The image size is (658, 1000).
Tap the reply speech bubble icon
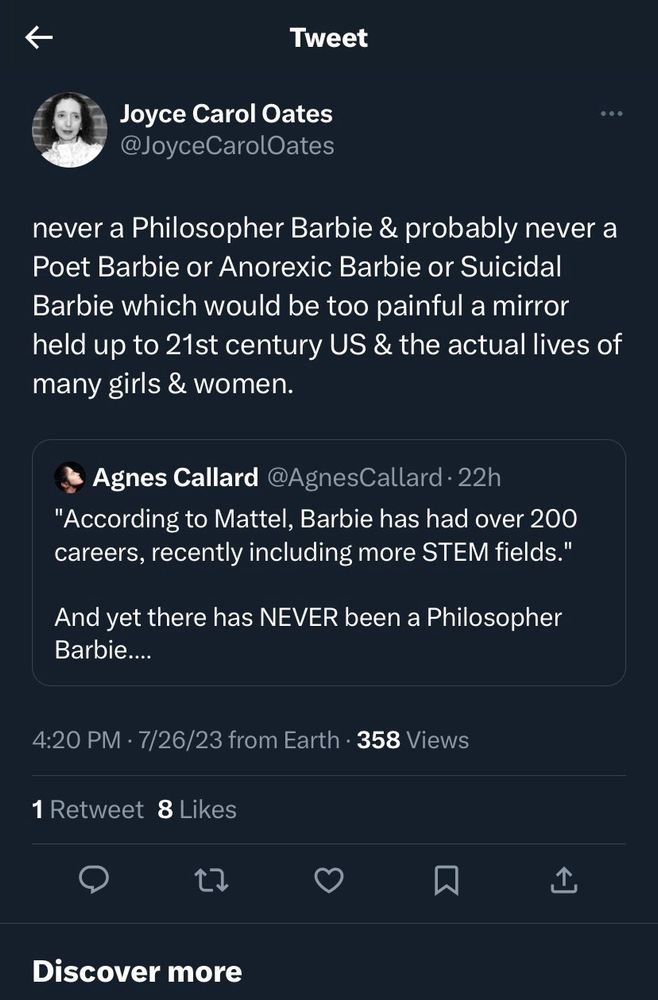pos(93,879)
